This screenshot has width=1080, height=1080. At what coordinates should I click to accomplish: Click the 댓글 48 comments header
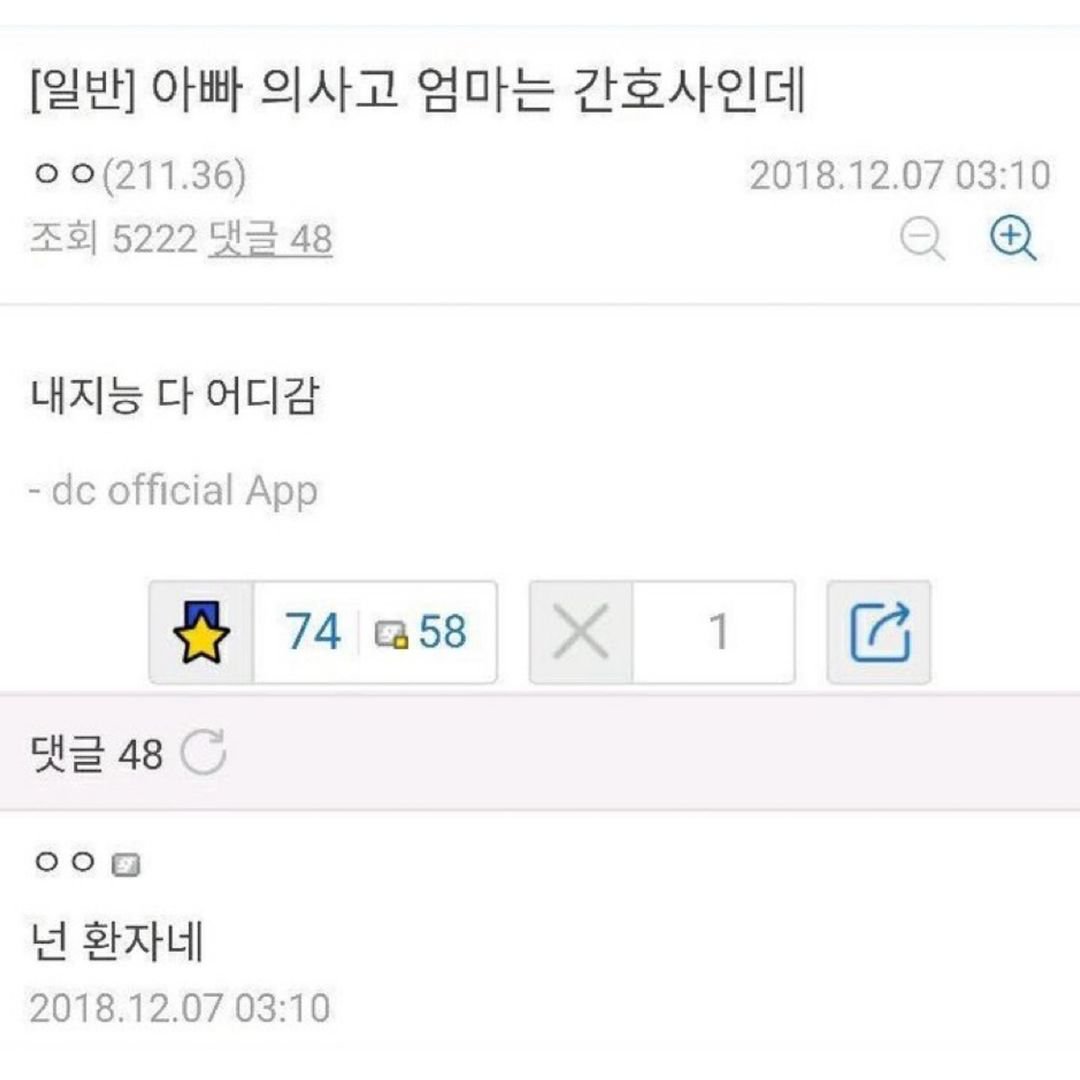point(96,753)
